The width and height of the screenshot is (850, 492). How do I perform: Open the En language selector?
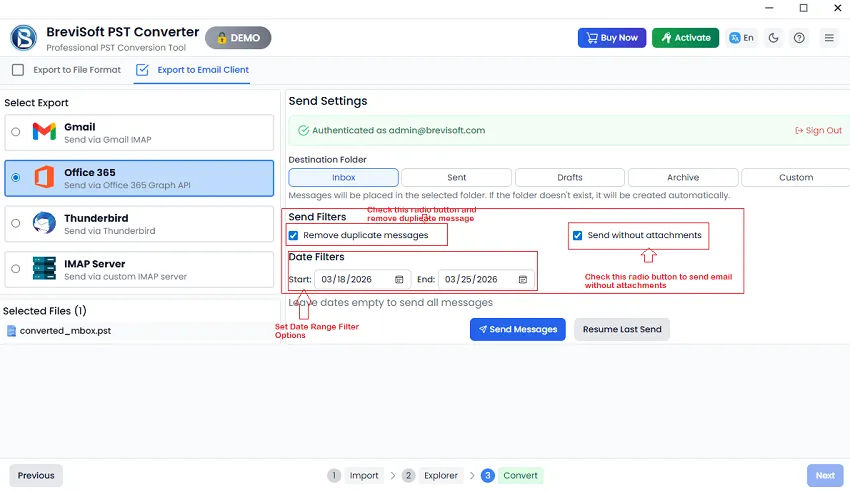[x=742, y=38]
